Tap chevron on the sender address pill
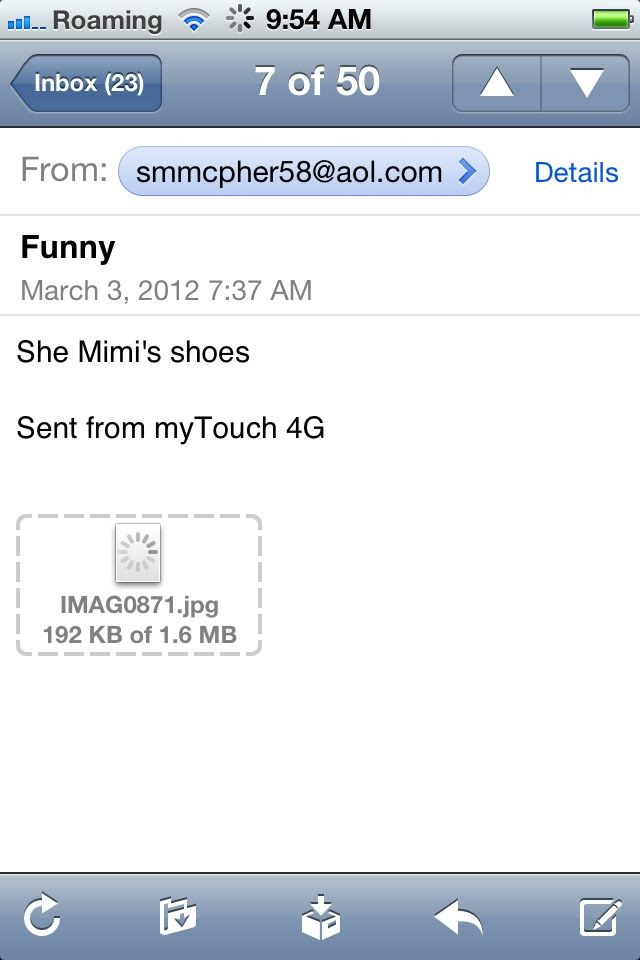 click(x=467, y=171)
